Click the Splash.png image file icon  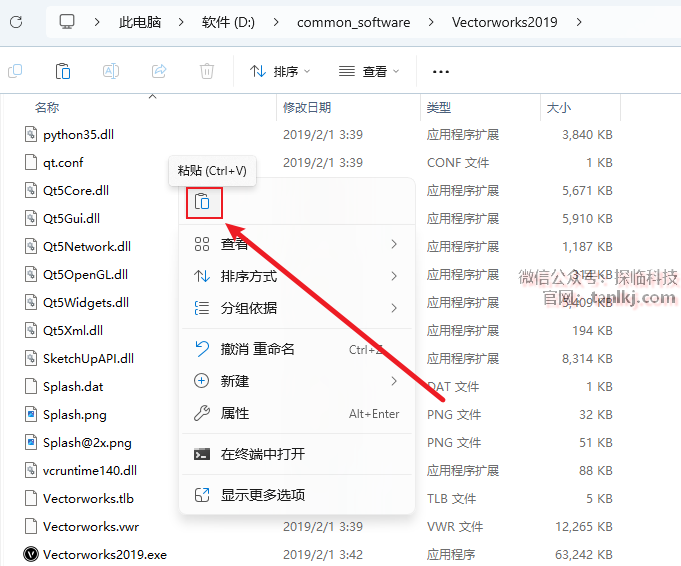coord(31,415)
